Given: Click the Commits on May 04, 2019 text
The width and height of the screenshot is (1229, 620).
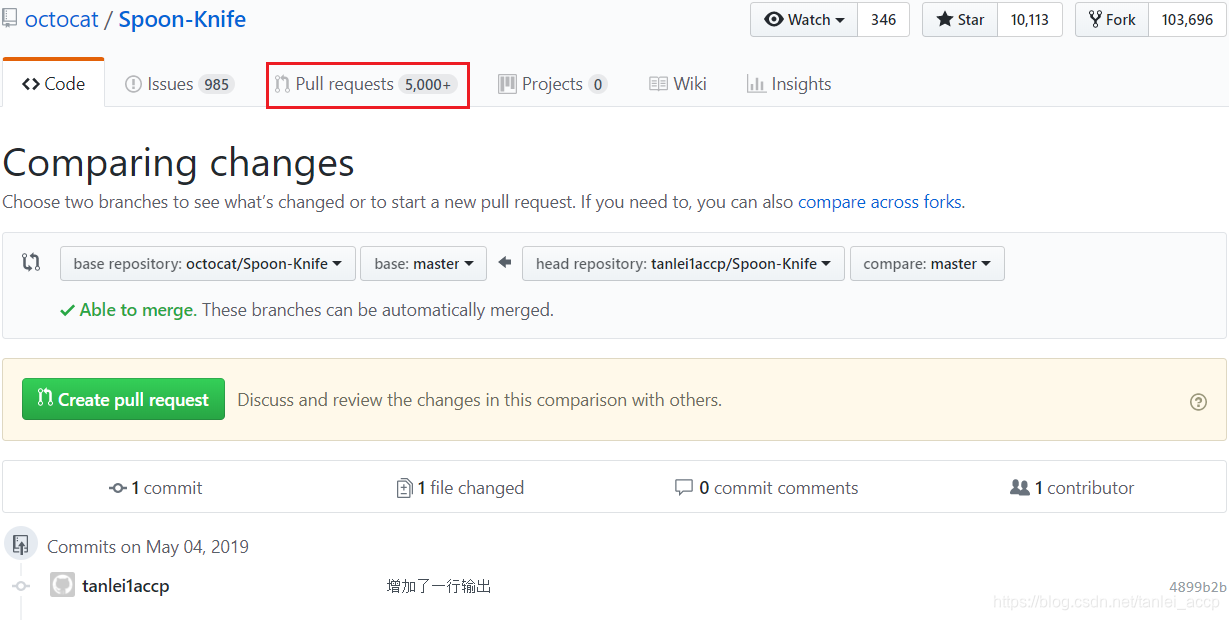Looking at the screenshot, I should click(148, 547).
